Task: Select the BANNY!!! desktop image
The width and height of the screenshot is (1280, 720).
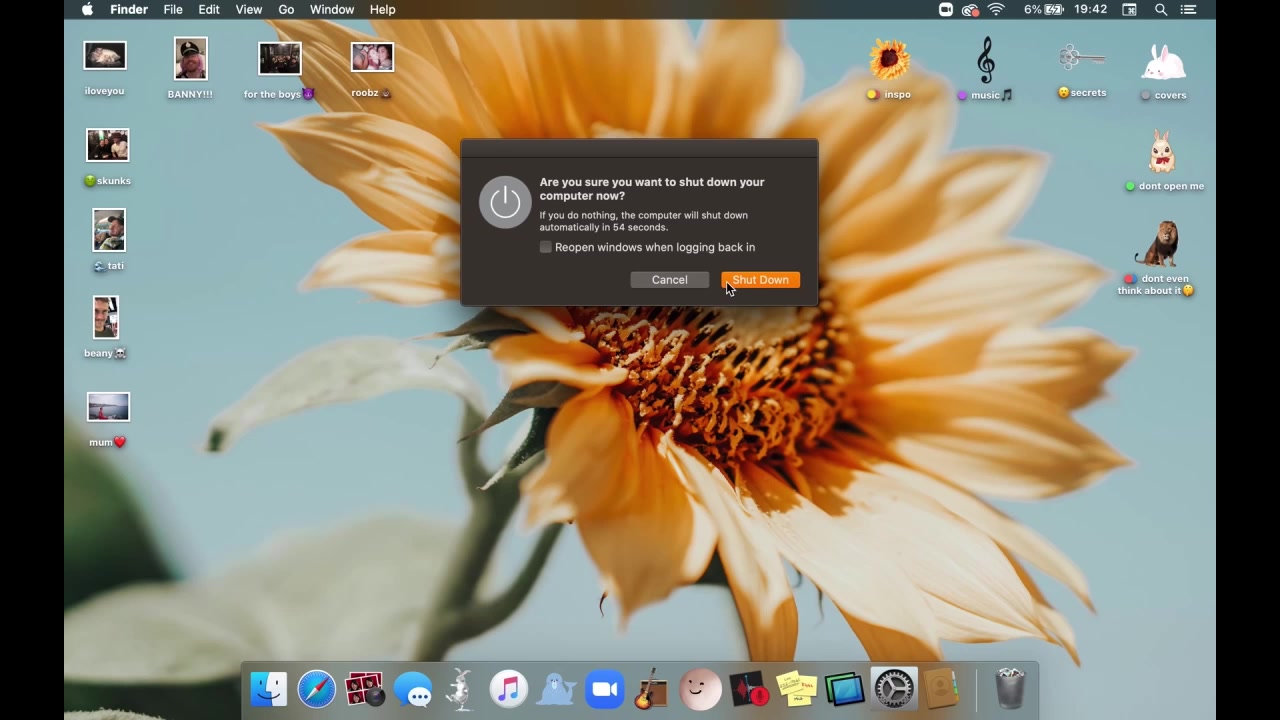Action: click(190, 59)
